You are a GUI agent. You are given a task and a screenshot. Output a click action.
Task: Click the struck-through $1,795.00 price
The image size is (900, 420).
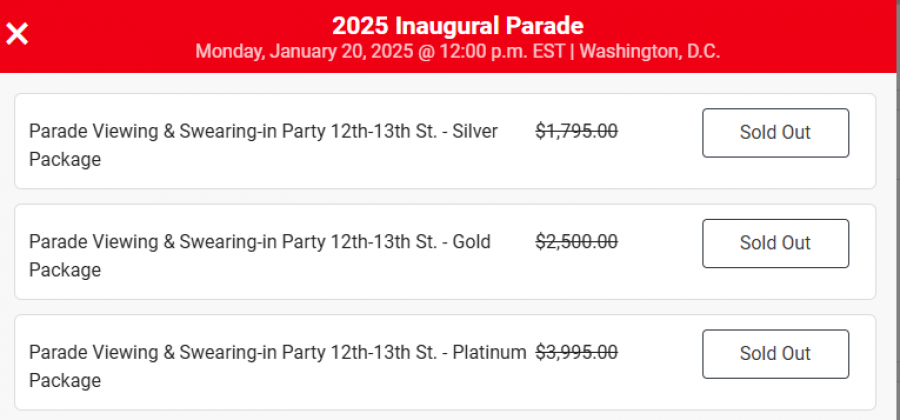[576, 131]
